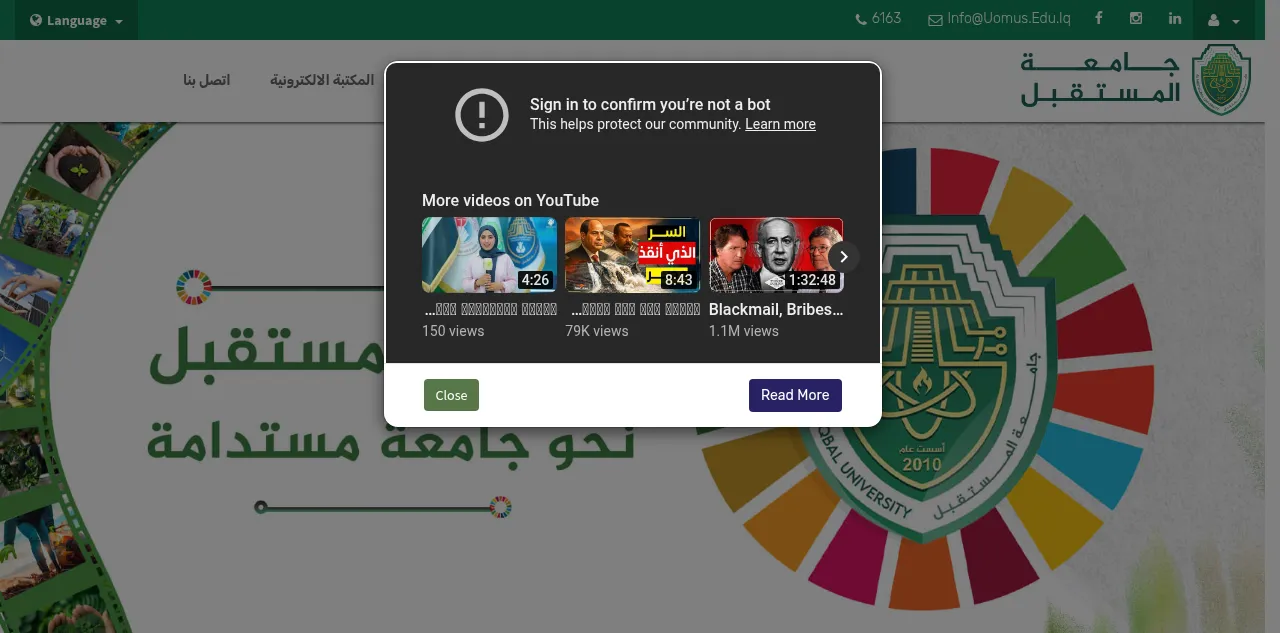Open the Language dropdown

[x=76, y=20]
